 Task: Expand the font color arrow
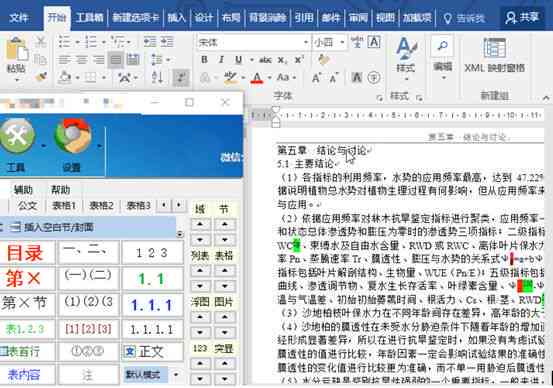pyautogui.click(x=270, y=77)
